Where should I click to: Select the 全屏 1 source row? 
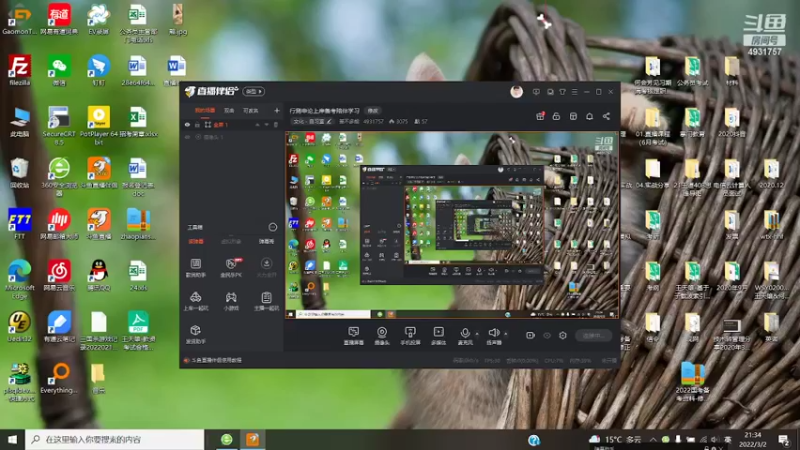tap(232, 124)
